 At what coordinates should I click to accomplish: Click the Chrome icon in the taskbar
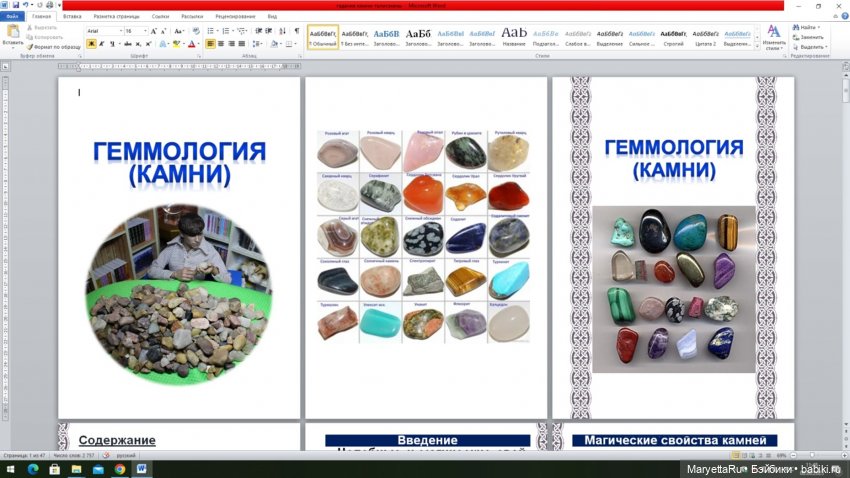point(119,468)
